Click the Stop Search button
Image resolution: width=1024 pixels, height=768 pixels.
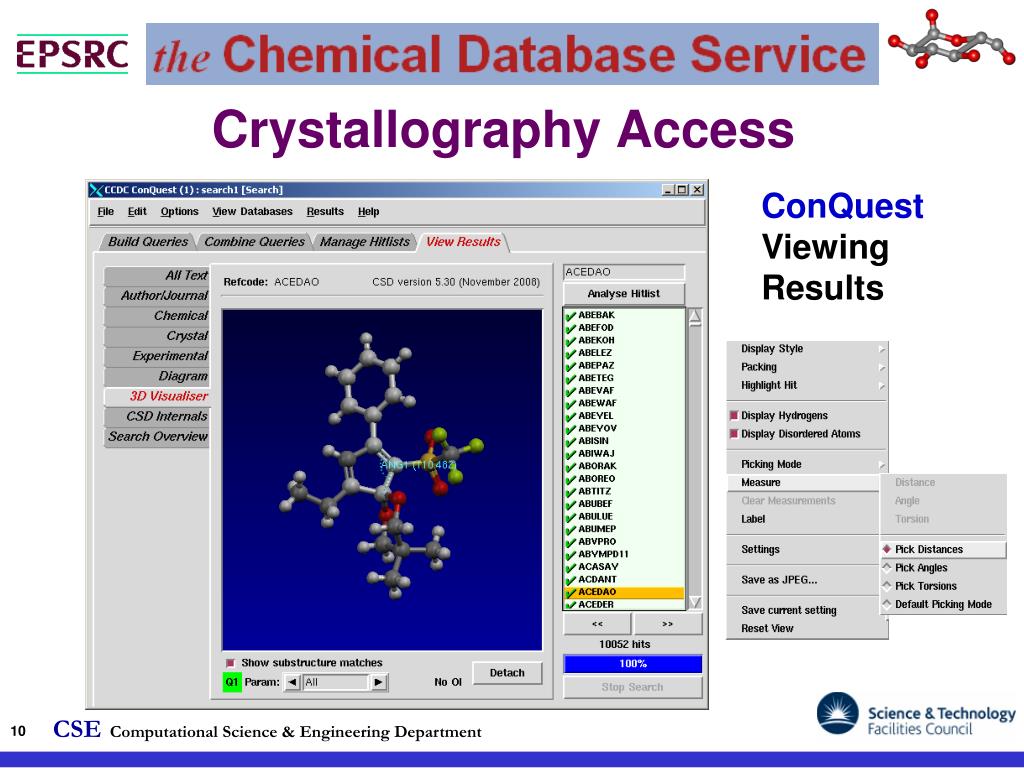pos(632,688)
